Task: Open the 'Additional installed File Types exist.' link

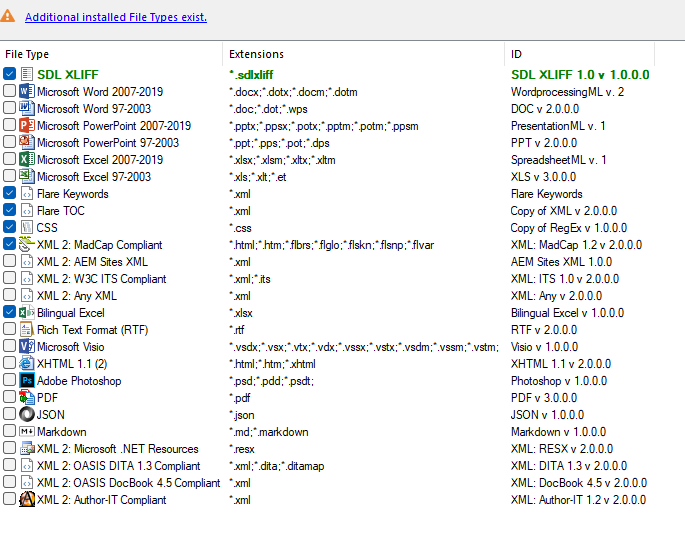Action: coord(116,17)
